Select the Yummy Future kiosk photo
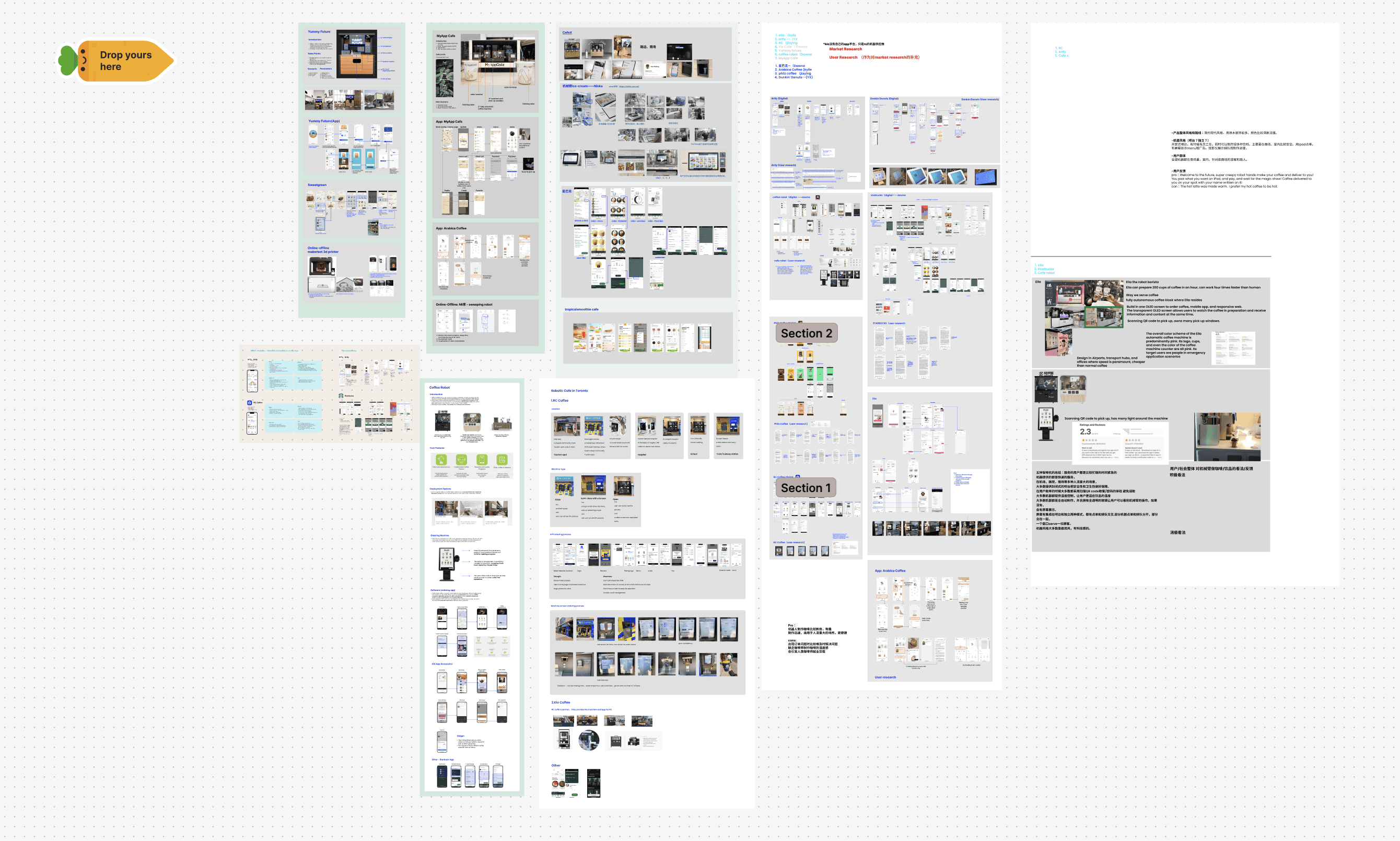1400x841 pixels. [x=356, y=54]
